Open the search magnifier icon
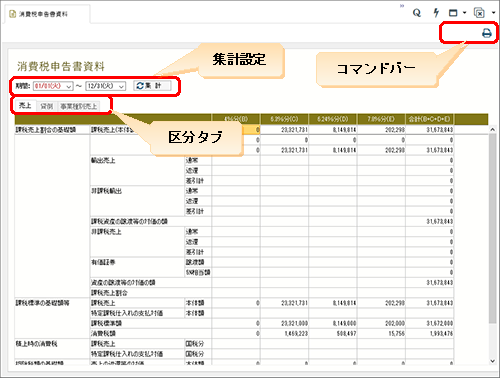500x378 pixels. tap(417, 13)
